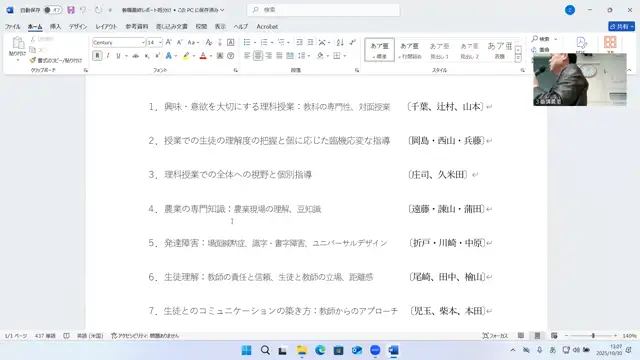Image resolution: width=640 pixels, height=360 pixels.
Task: Open the Century font name dropdown
Action: click(x=143, y=42)
